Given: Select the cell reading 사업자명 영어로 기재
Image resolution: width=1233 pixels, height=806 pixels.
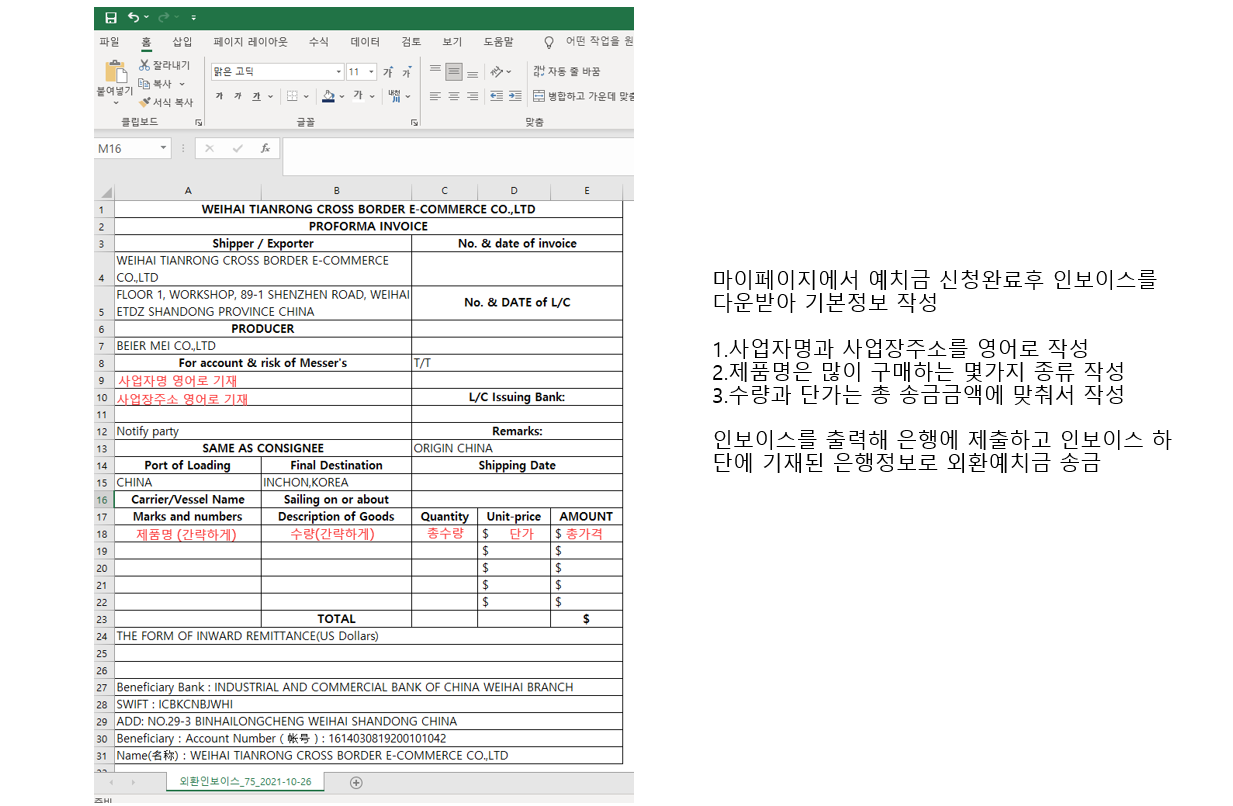Looking at the screenshot, I should [263, 380].
